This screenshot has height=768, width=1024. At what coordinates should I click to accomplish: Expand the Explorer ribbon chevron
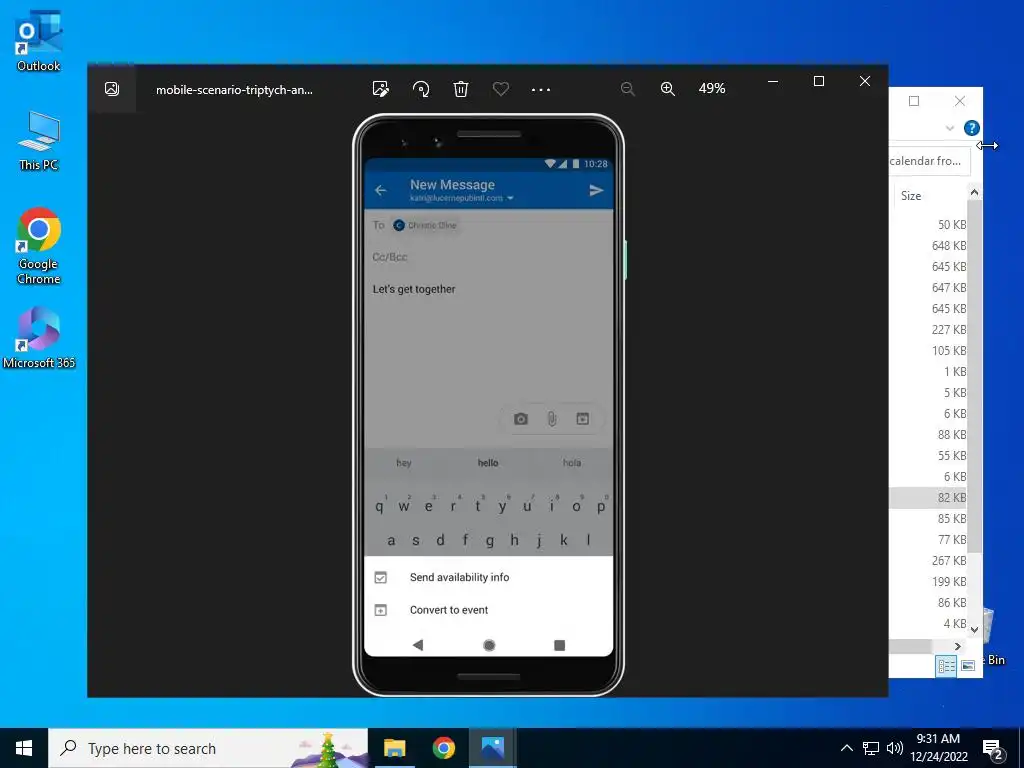(950, 128)
